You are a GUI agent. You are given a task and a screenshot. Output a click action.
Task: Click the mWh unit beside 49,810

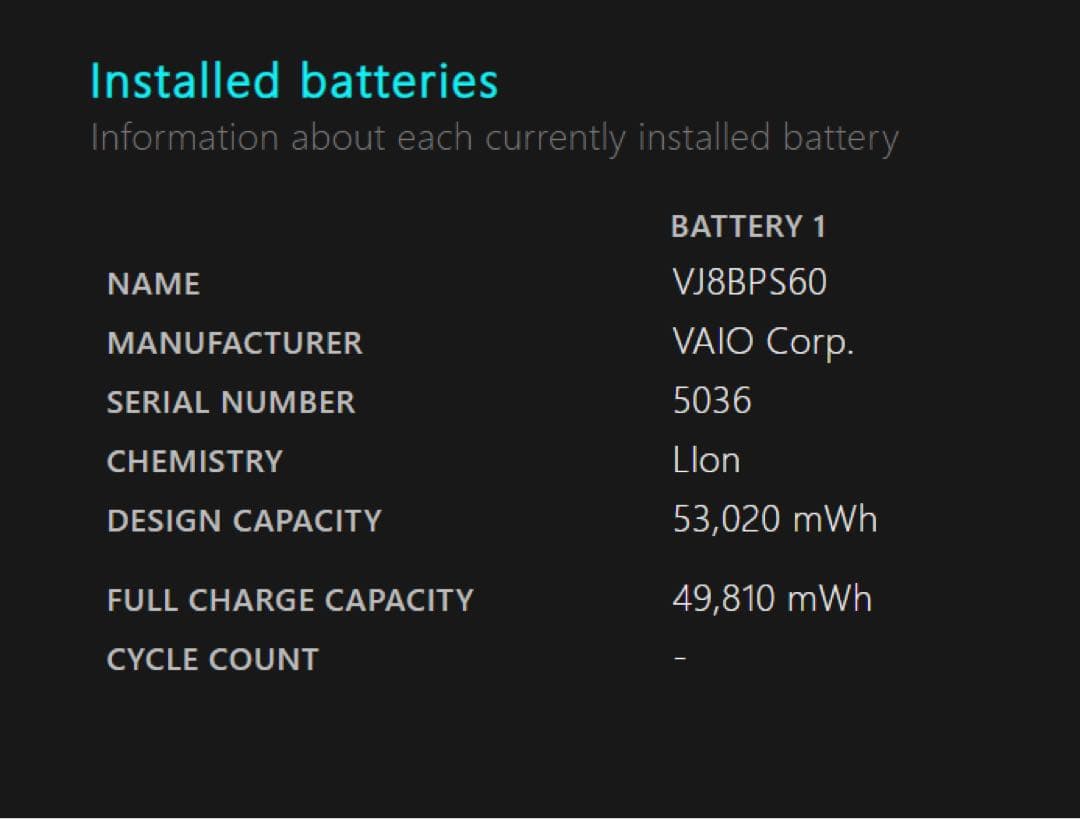tap(830, 599)
